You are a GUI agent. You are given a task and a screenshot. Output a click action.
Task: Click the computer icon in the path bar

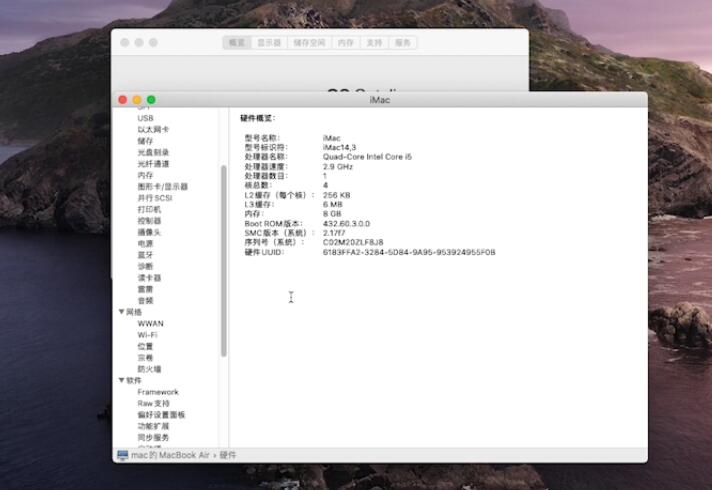tap(123, 455)
